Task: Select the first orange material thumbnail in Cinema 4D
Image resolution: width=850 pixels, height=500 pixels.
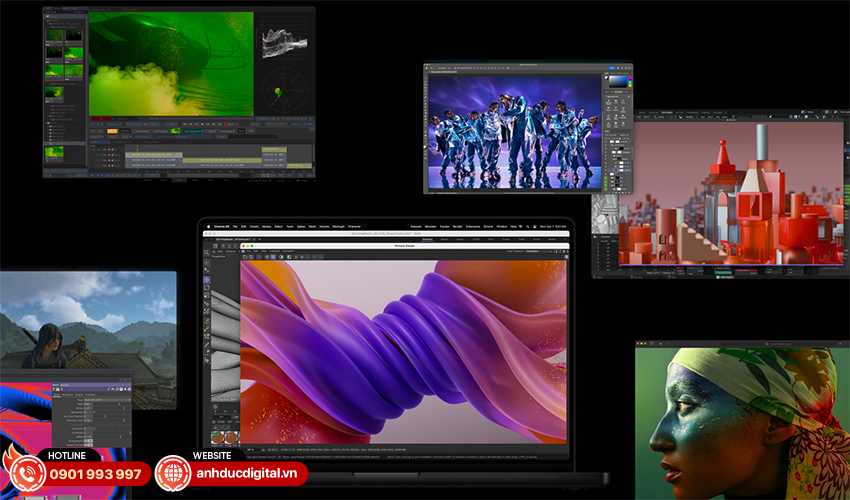Action: (216, 438)
